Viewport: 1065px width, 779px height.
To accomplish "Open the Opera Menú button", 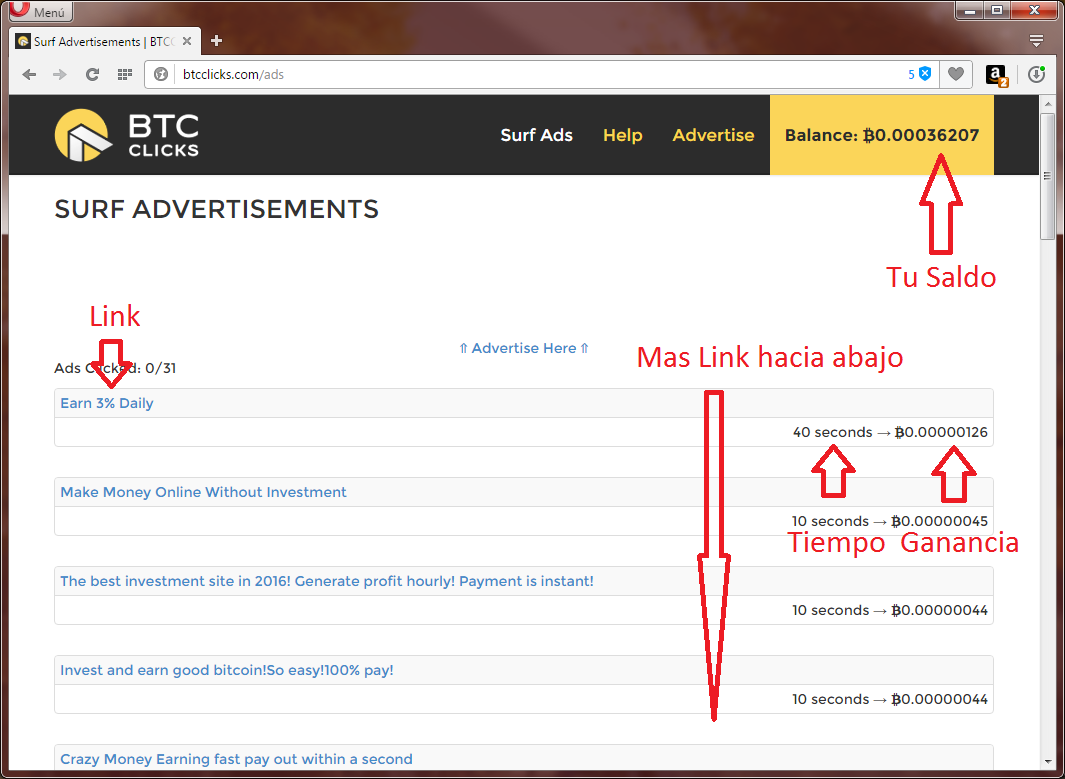I will (38, 12).
